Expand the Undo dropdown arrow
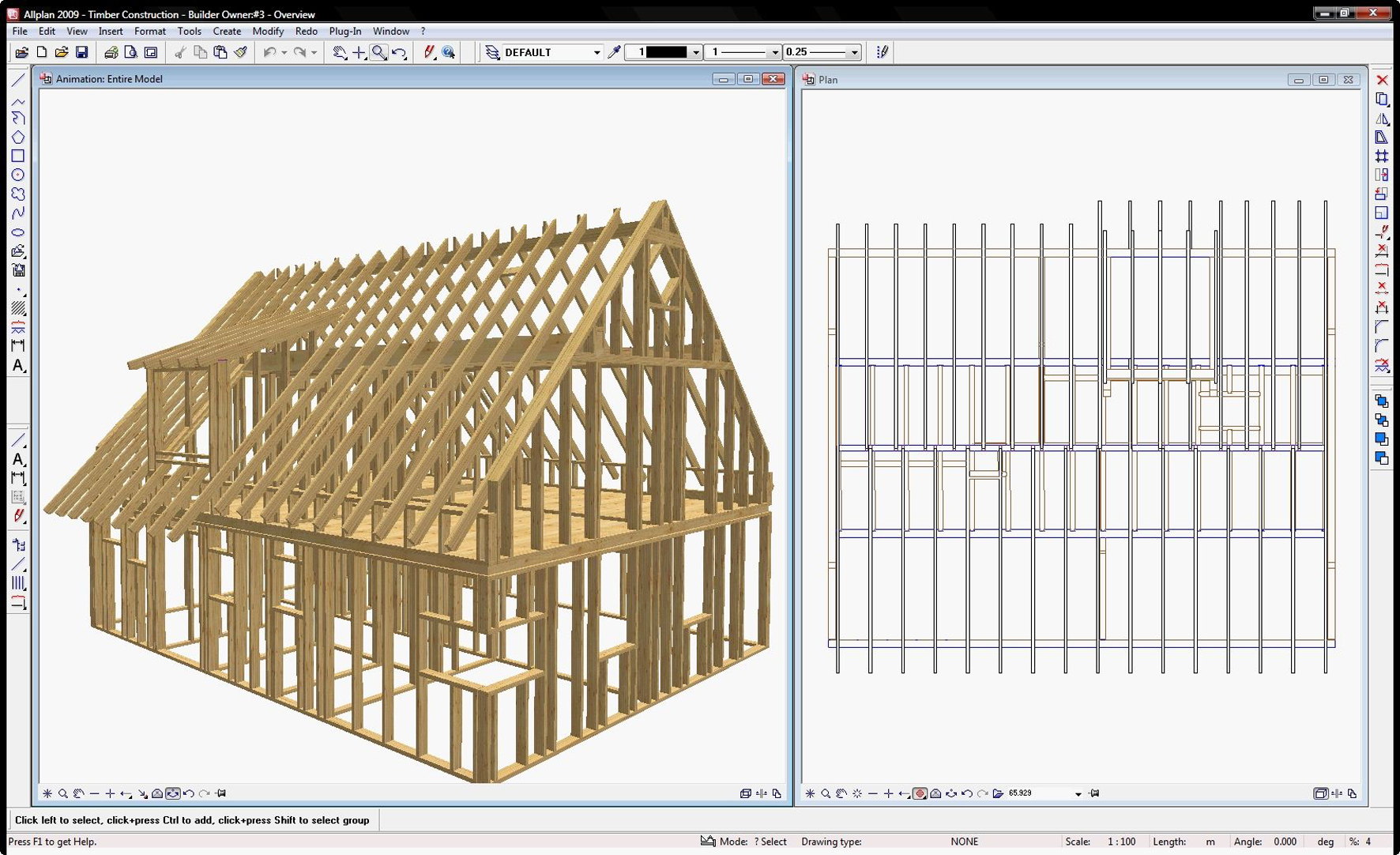 (283, 52)
